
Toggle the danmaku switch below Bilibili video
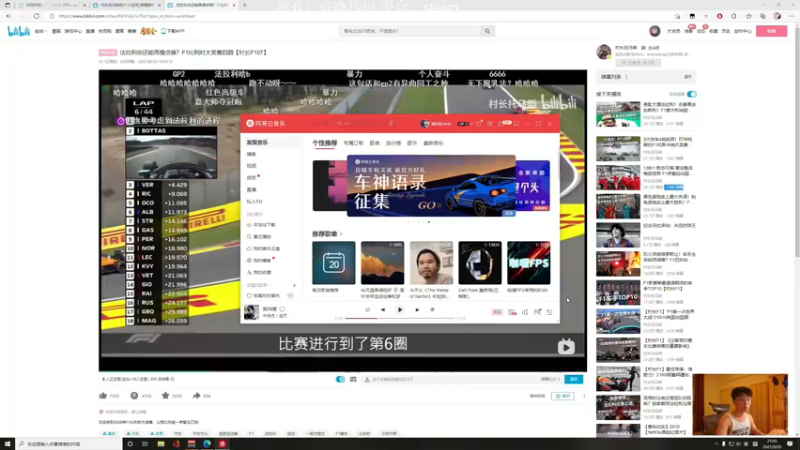(340, 379)
